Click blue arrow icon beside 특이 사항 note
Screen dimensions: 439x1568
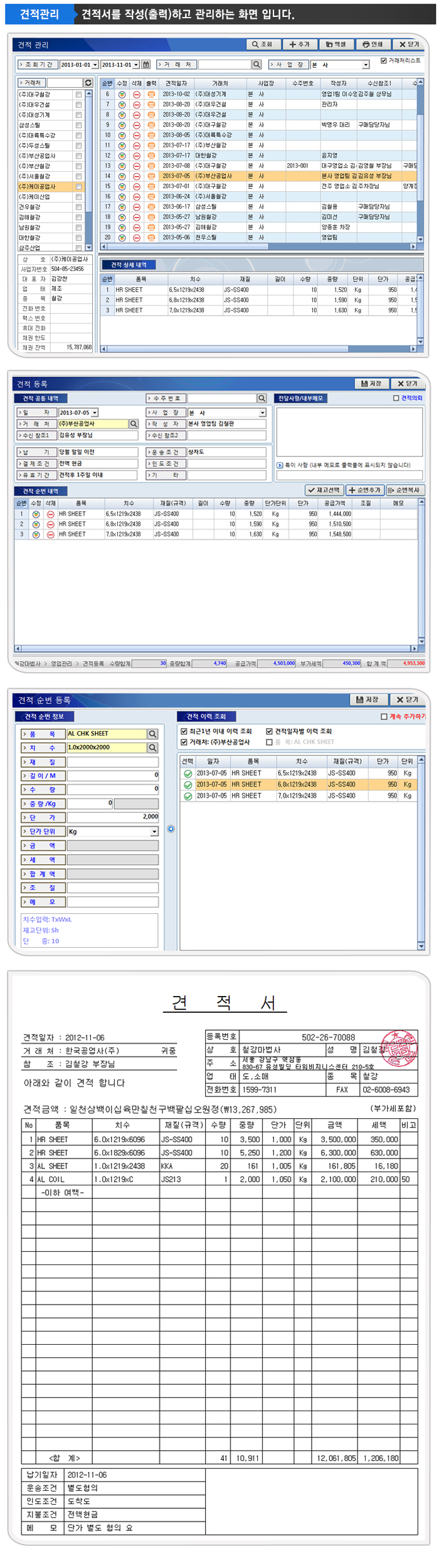[x=280, y=465]
